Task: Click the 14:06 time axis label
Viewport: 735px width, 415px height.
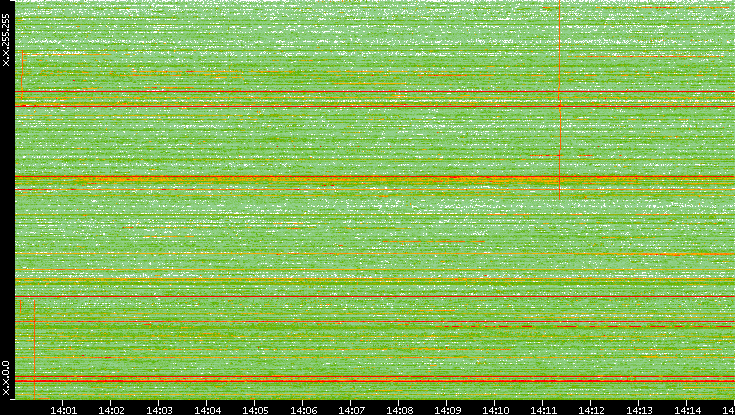Action: (x=303, y=410)
